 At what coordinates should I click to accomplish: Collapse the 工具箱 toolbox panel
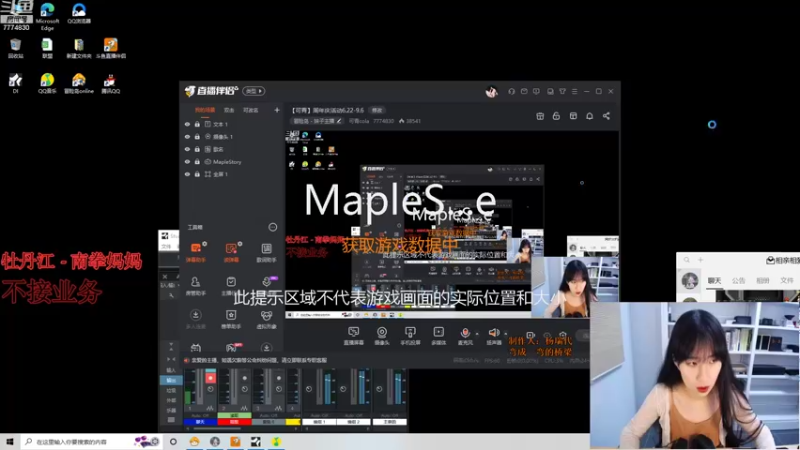coord(273,227)
